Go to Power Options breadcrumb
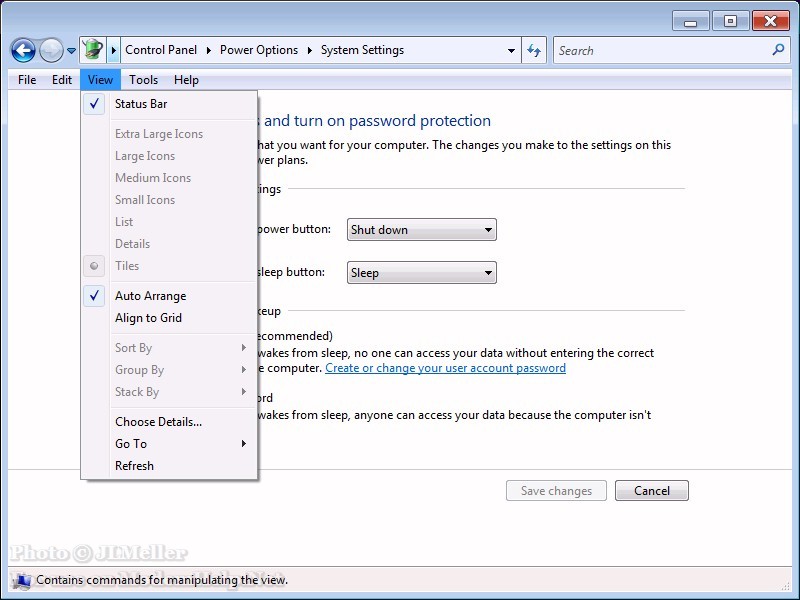Image resolution: width=800 pixels, height=600 pixels. click(259, 50)
